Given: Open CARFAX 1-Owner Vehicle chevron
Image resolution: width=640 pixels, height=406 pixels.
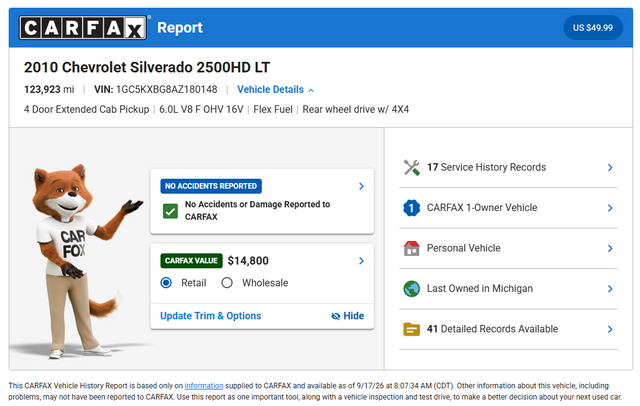Looking at the screenshot, I should (610, 208).
